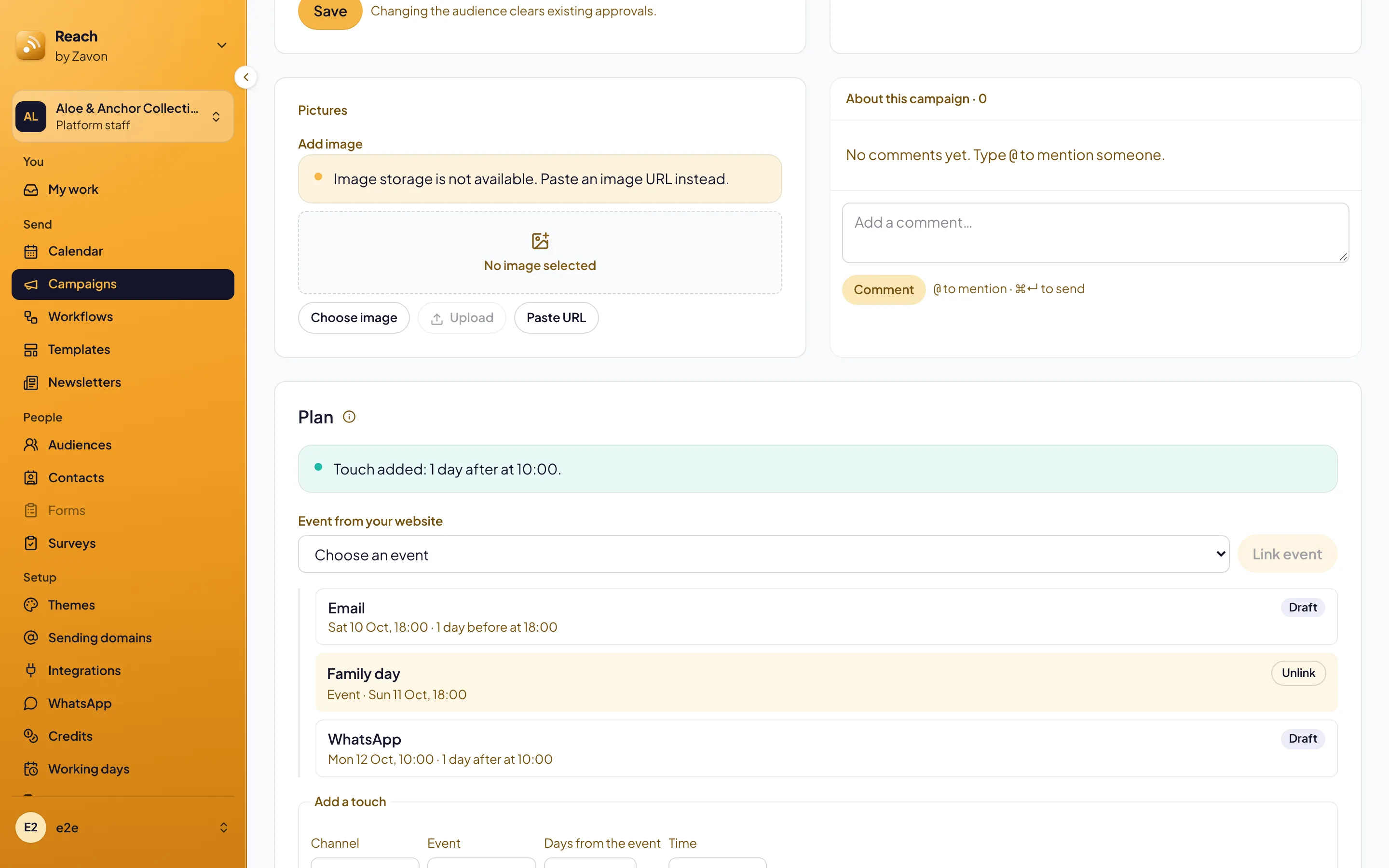Go to Forms in the sidebar
This screenshot has width=1389, height=868.
point(123,510)
